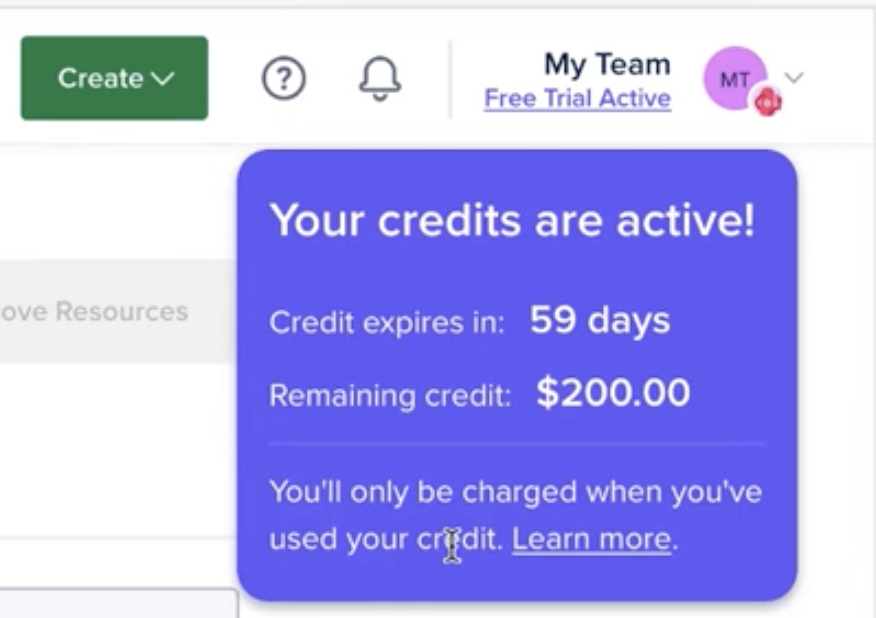Click the arrow inside the Create button
Viewport: 876px width, 618px height.
click(163, 79)
